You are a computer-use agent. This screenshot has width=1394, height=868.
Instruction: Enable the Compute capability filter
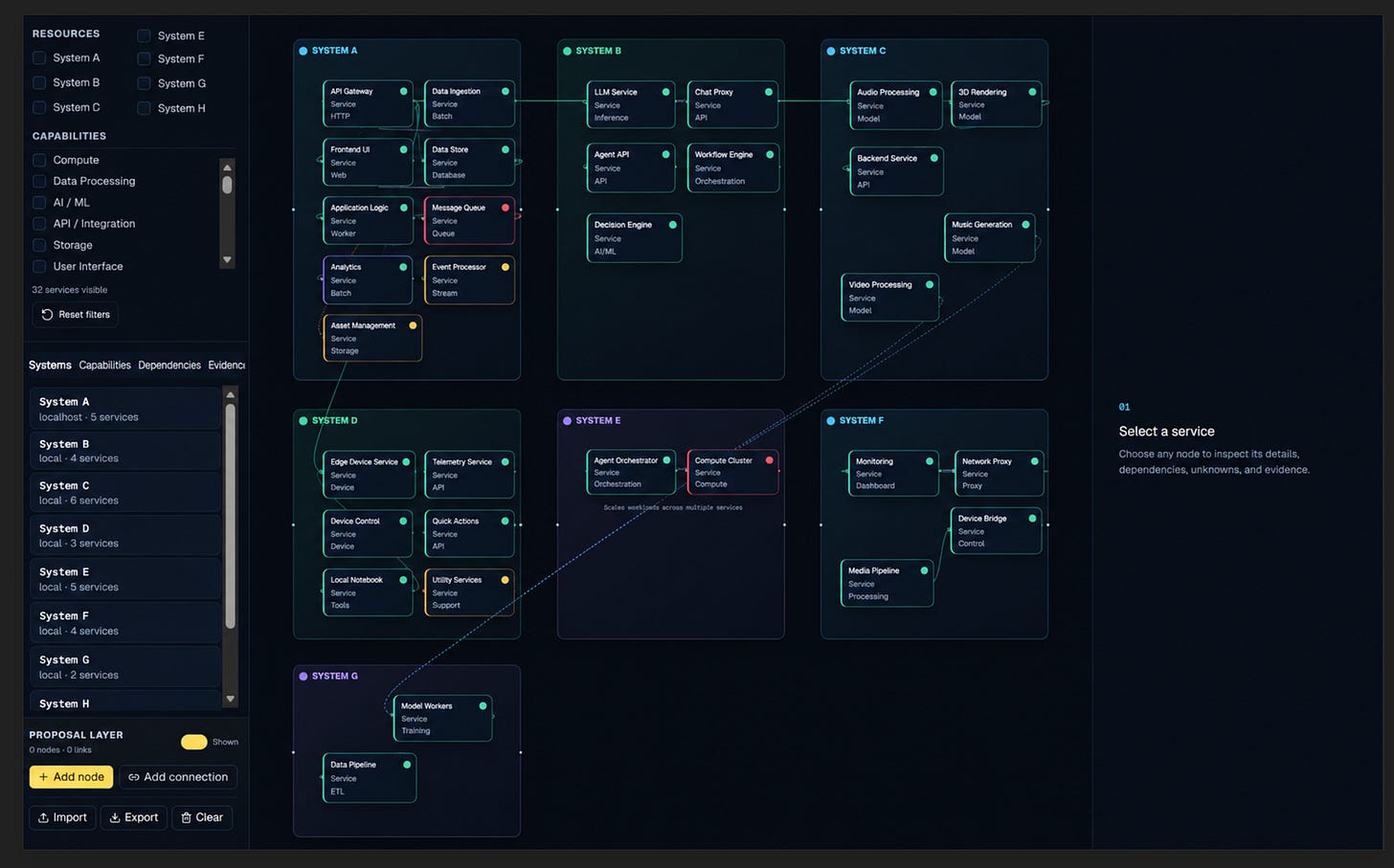tap(39, 160)
